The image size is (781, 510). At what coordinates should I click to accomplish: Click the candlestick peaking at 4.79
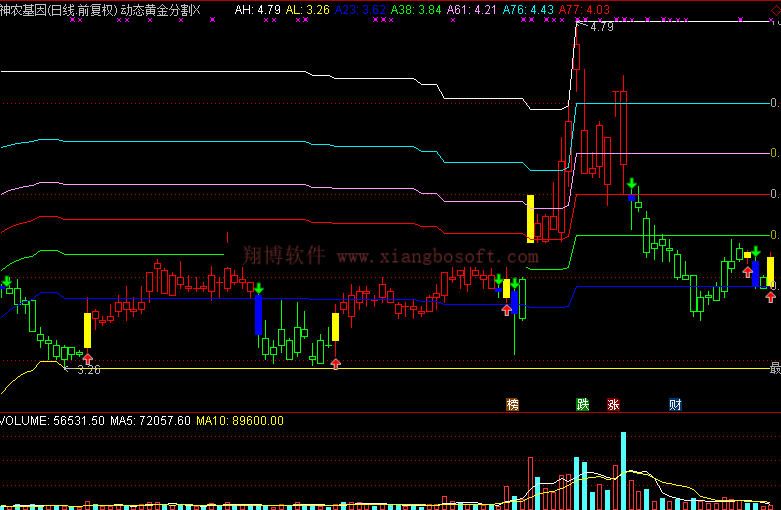576,55
